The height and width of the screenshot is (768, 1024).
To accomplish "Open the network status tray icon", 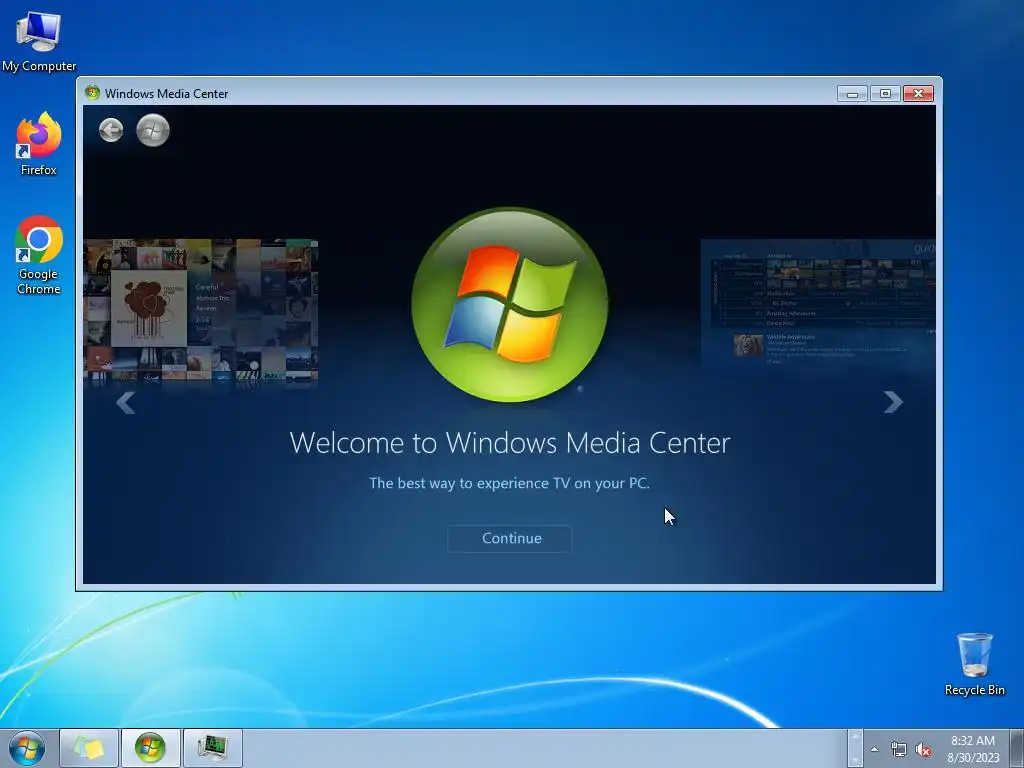I will 899,749.
